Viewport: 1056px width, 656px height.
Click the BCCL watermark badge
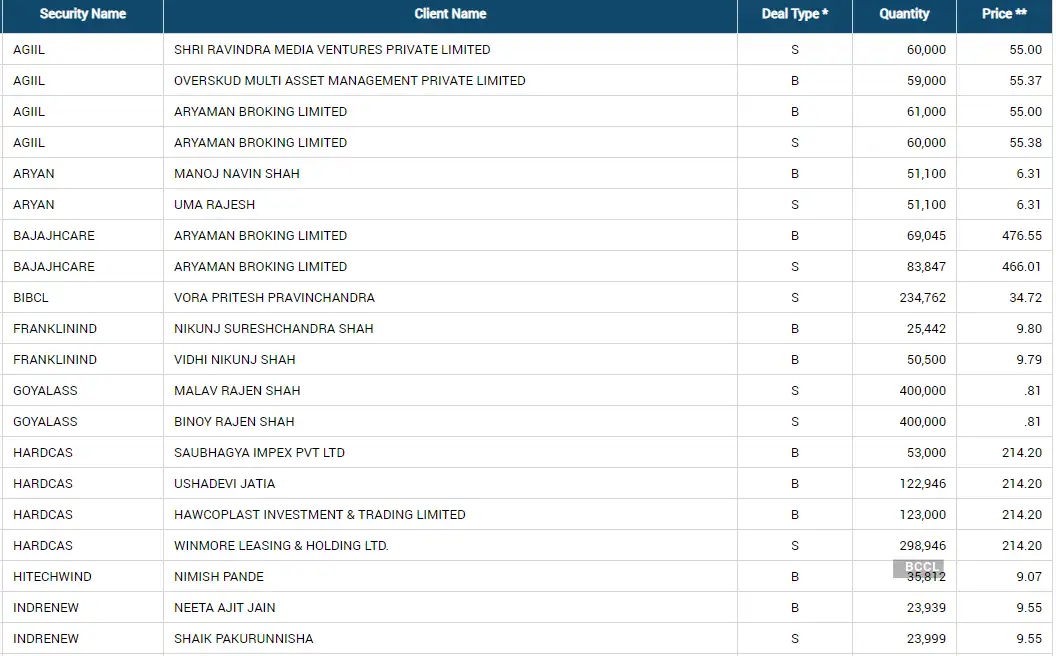[917, 567]
